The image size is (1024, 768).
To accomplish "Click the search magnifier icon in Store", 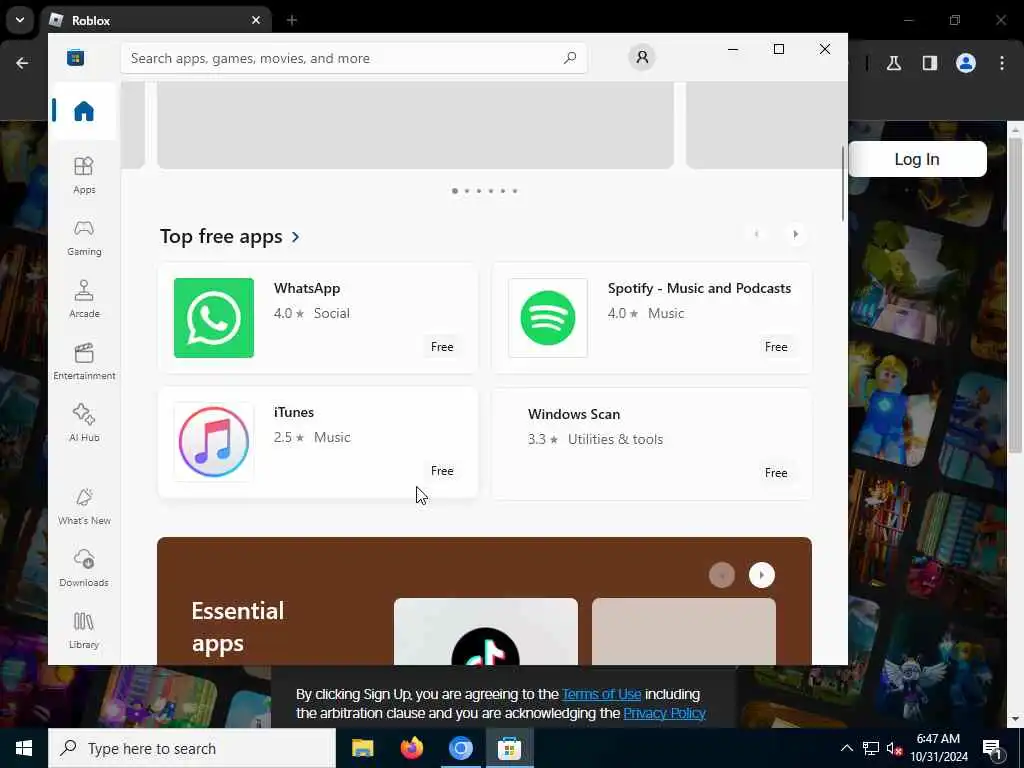I will click(x=569, y=57).
